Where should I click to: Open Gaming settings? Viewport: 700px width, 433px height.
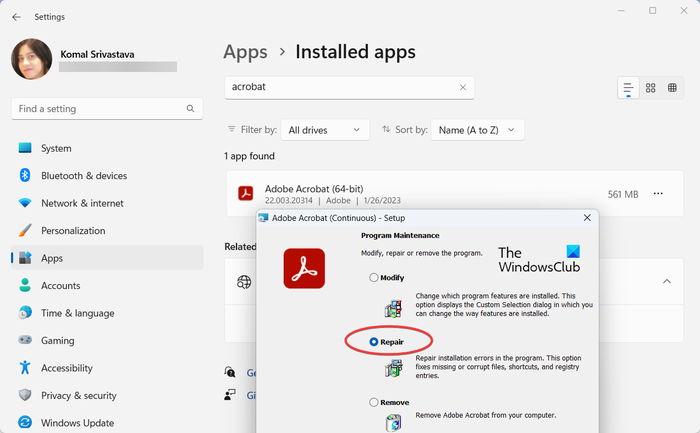point(107,340)
